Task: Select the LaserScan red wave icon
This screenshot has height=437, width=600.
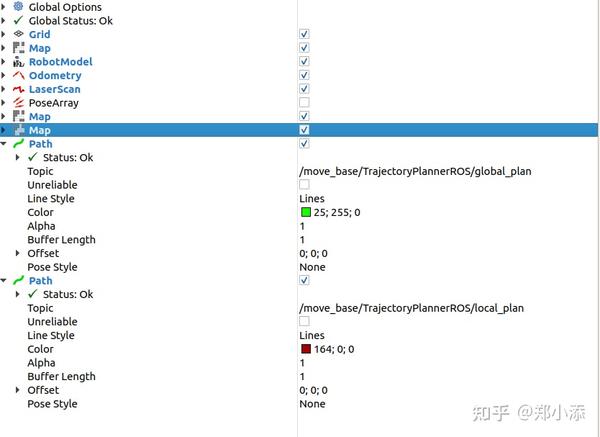Action: 18,89
